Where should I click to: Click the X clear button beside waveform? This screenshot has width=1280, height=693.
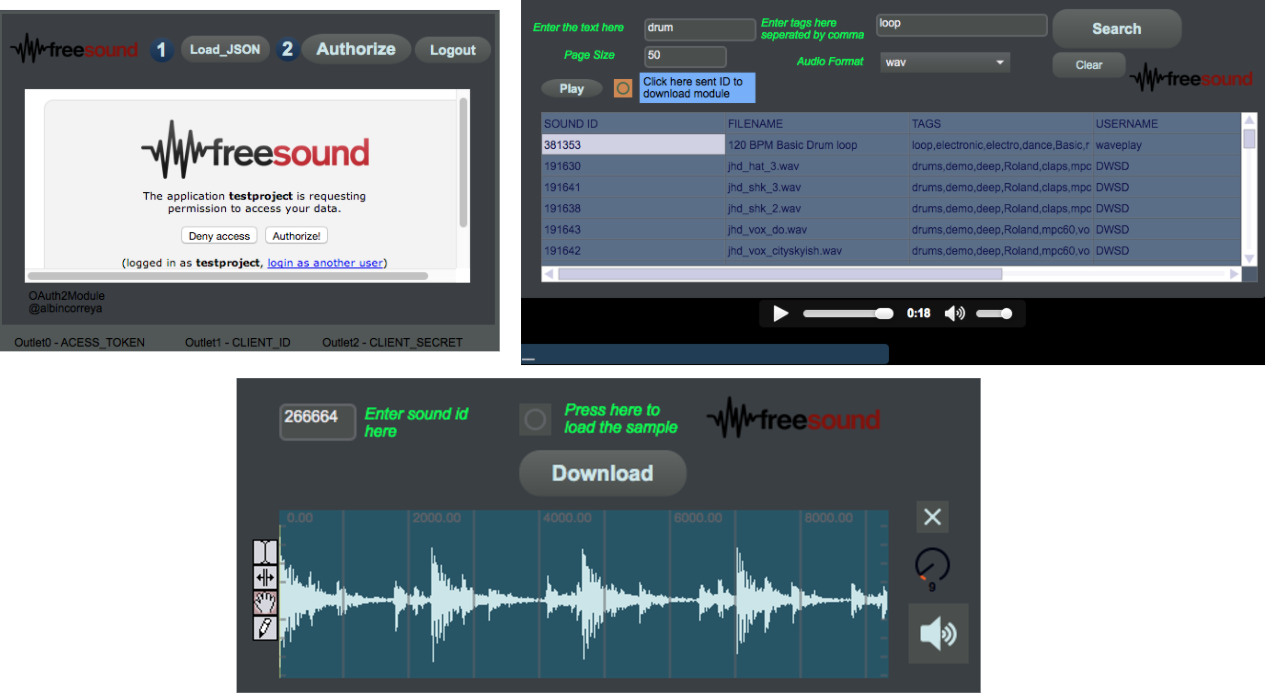click(x=932, y=516)
